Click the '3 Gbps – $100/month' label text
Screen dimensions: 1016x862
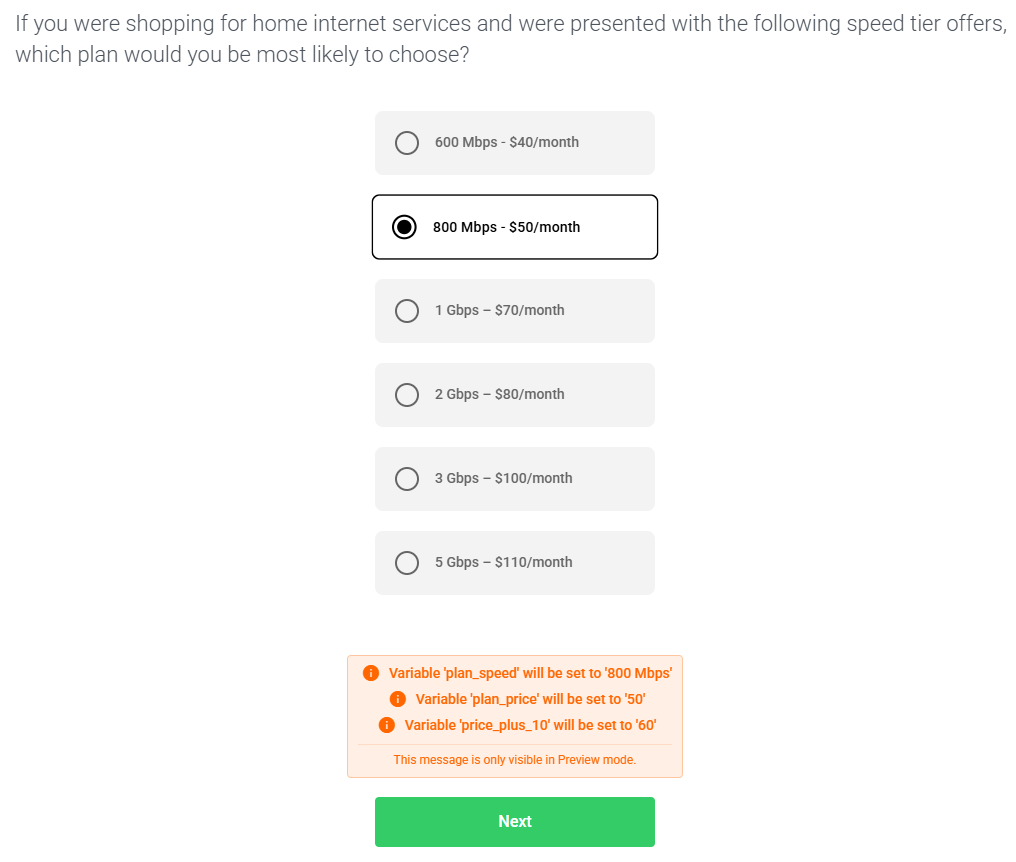pyautogui.click(x=504, y=478)
